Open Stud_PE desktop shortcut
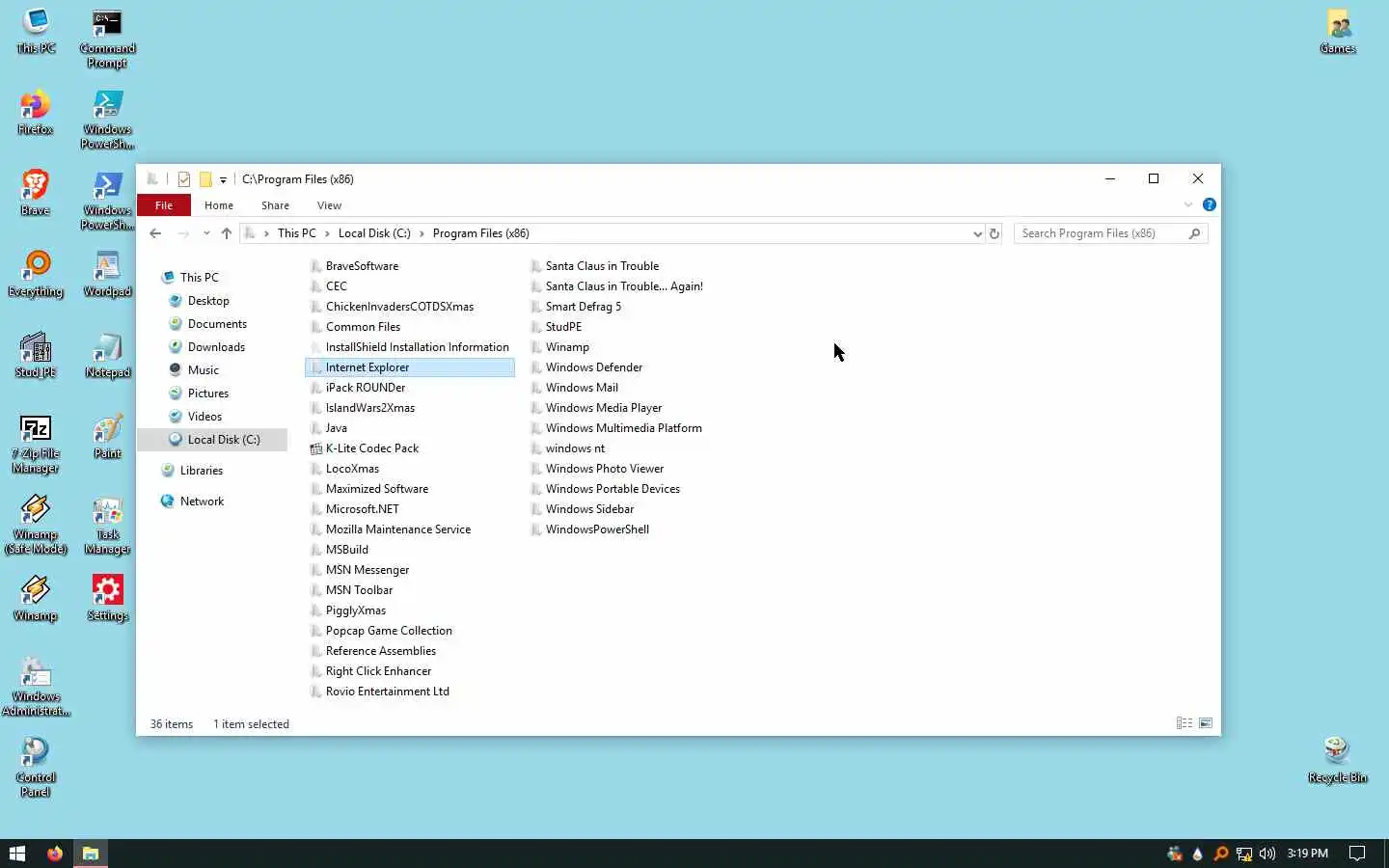Viewport: 1389px width, 868px height. [x=36, y=355]
